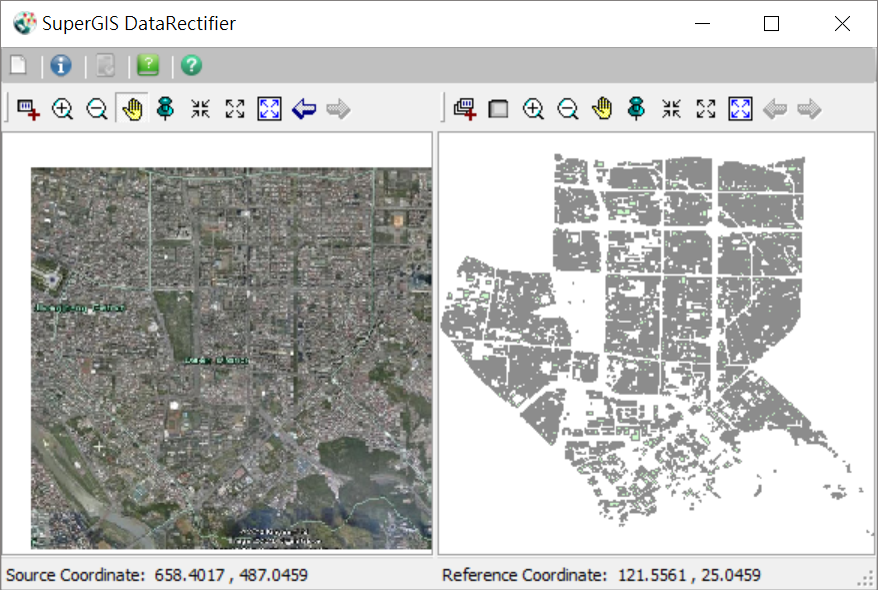Select zoom in tool for reference panel

(533, 109)
